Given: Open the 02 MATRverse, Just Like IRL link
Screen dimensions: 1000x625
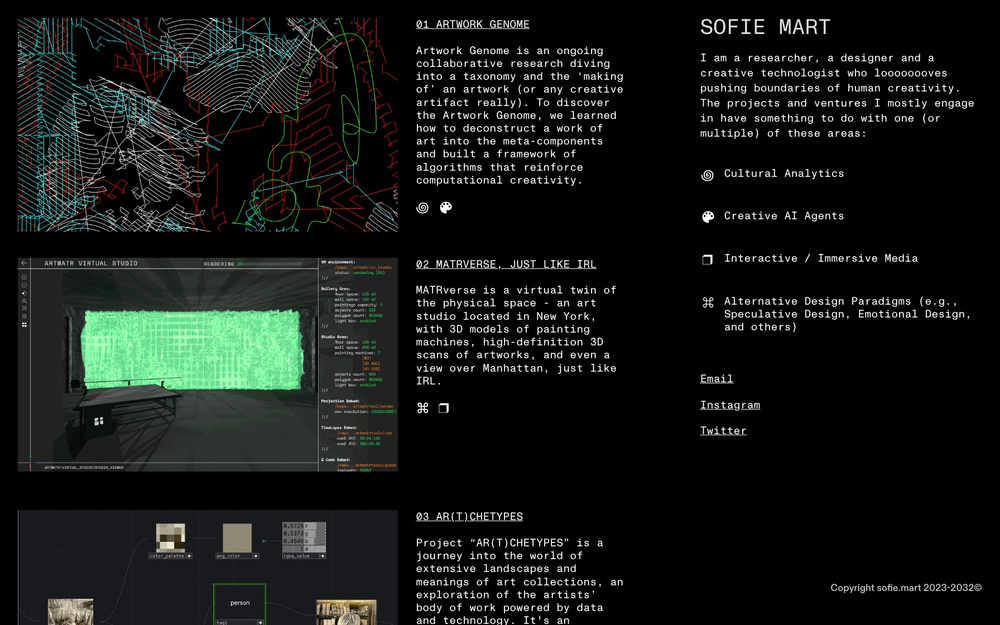Looking at the screenshot, I should [505, 264].
